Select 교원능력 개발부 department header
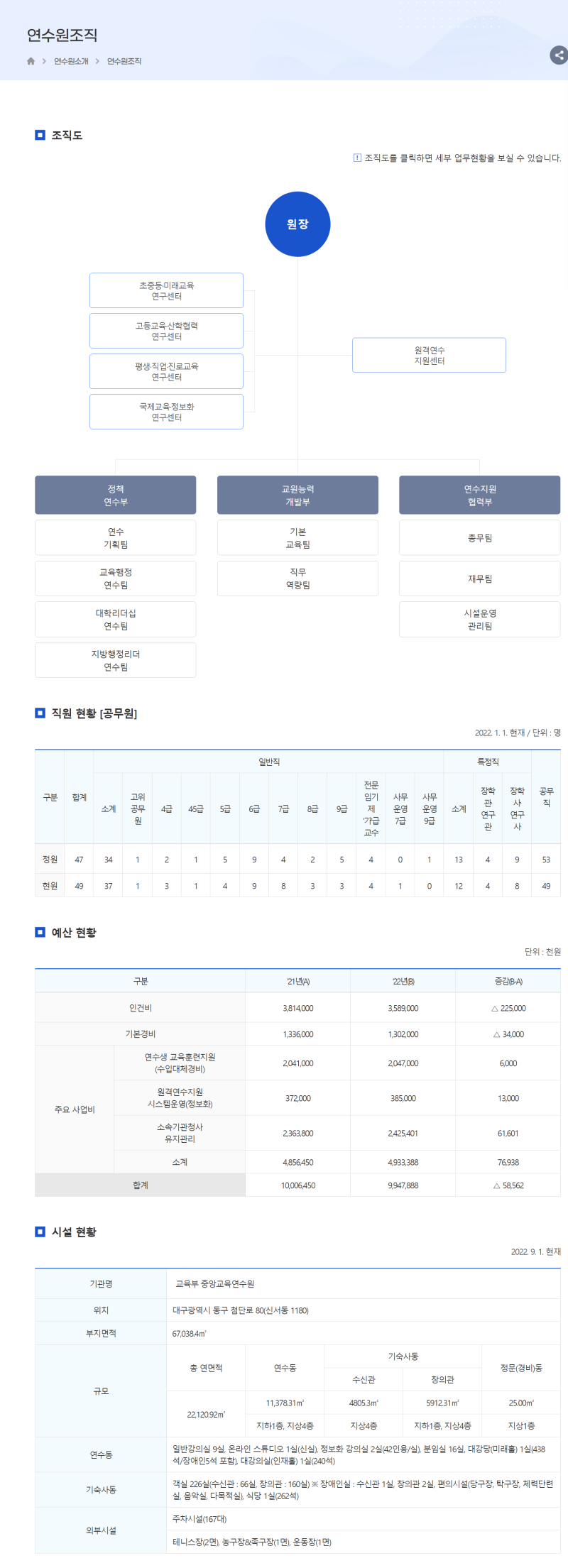The width and height of the screenshot is (568, 1568). [297, 495]
